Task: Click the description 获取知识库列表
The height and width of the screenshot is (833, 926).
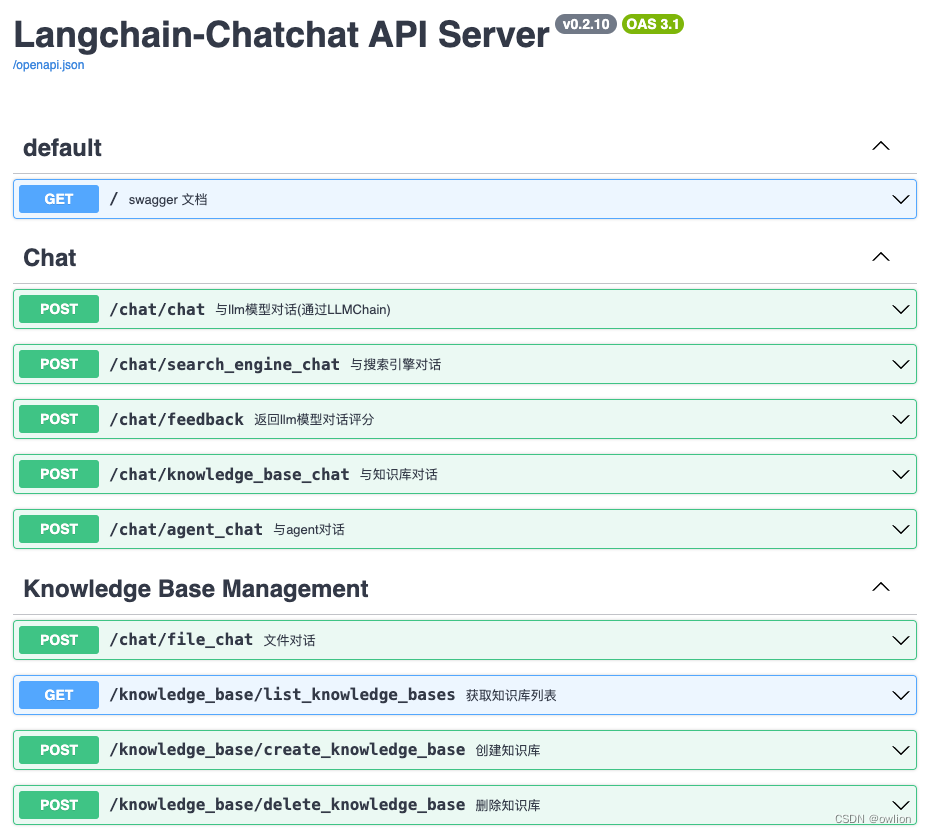Action: [511, 695]
